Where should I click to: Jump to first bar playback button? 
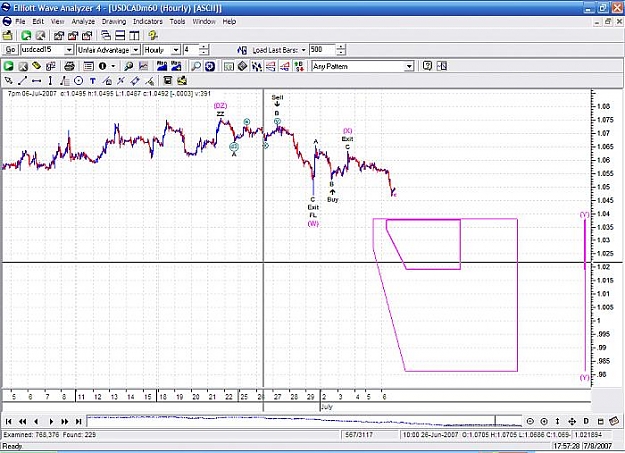8,421
